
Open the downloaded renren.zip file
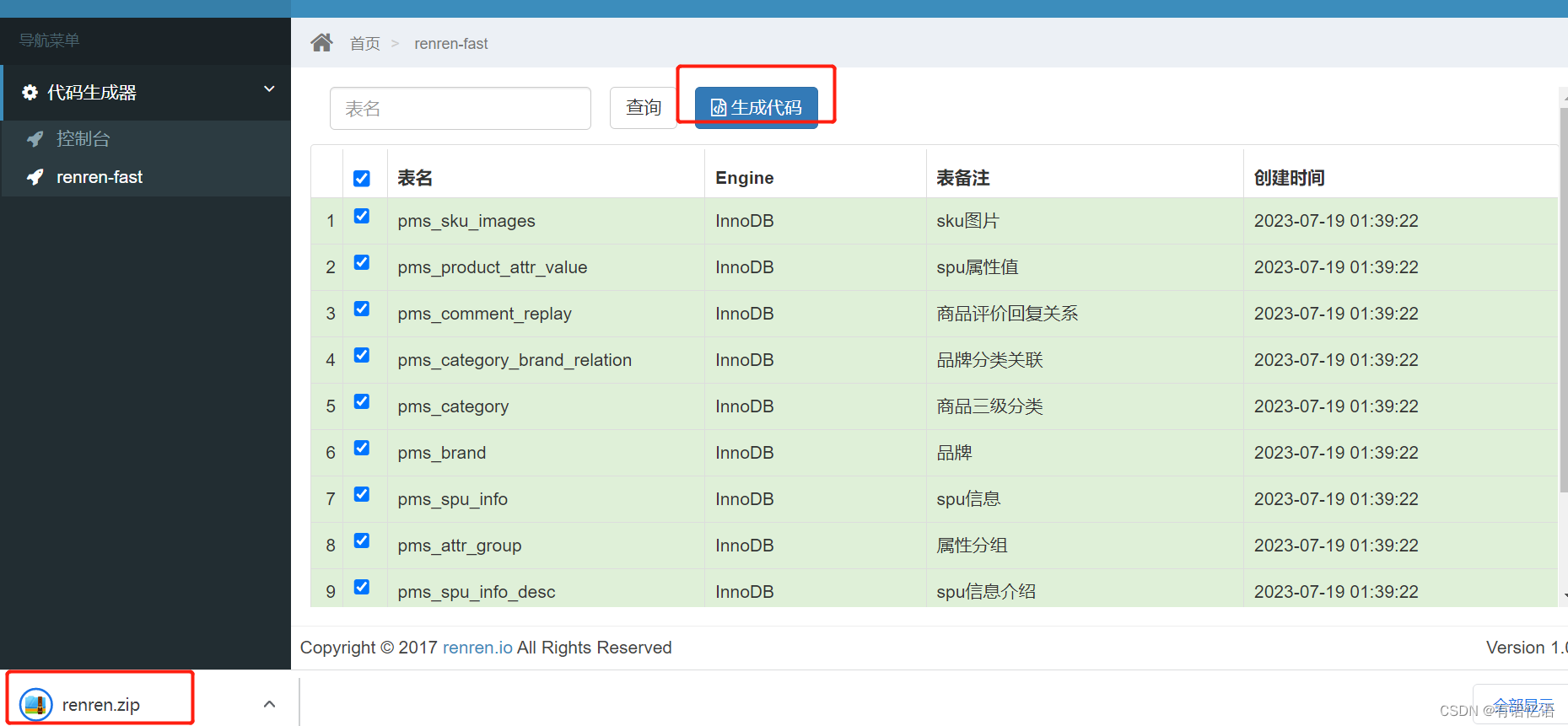[x=101, y=705]
